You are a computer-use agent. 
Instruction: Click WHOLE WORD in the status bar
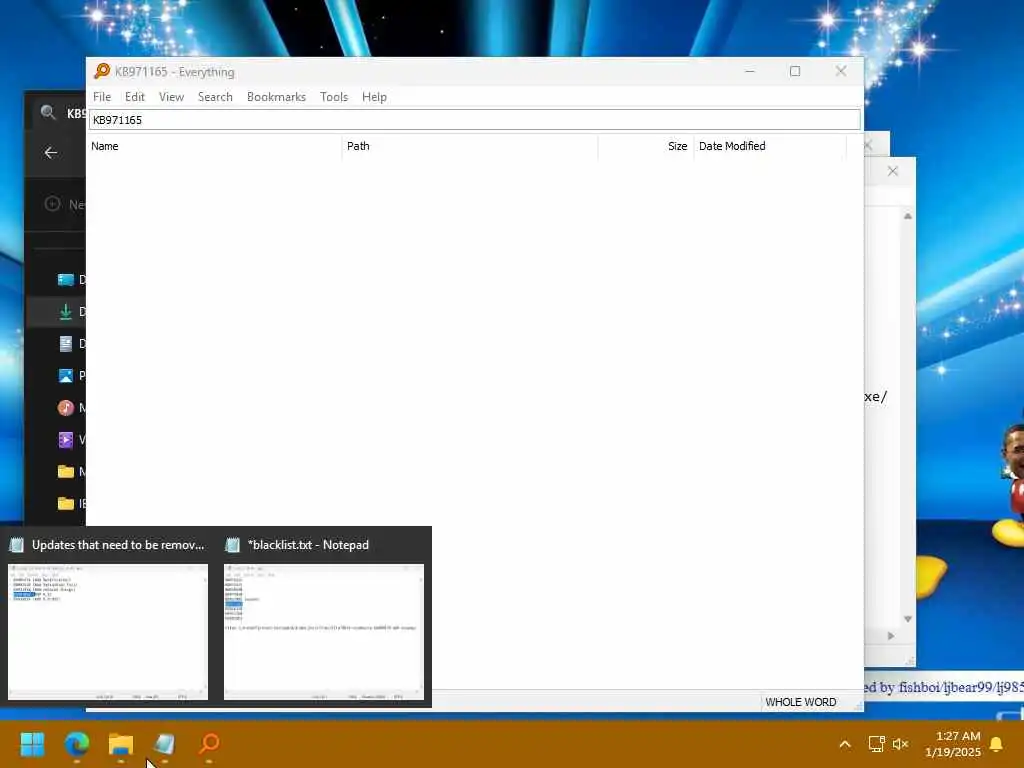point(800,702)
